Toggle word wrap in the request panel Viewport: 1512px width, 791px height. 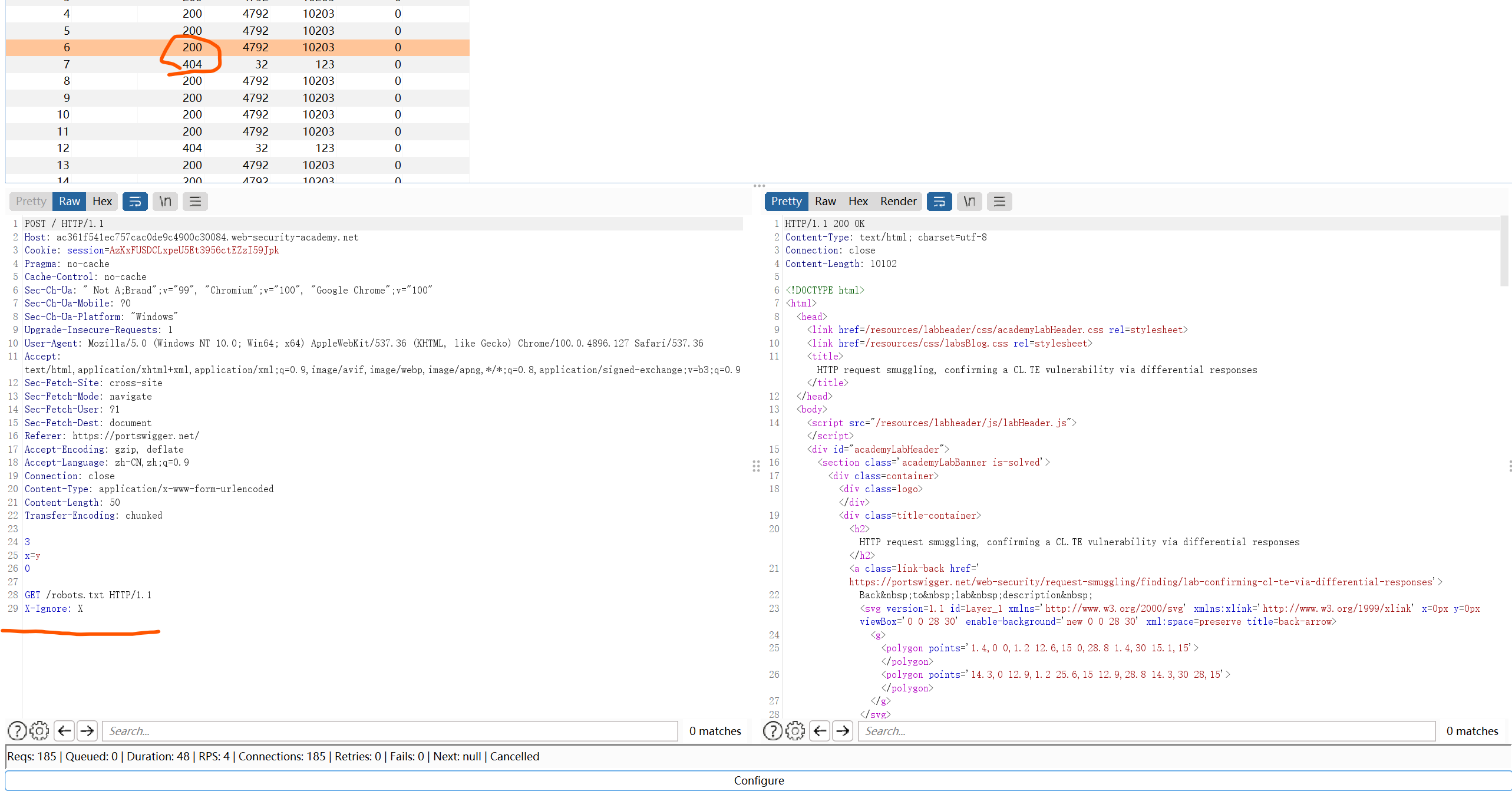(x=135, y=202)
